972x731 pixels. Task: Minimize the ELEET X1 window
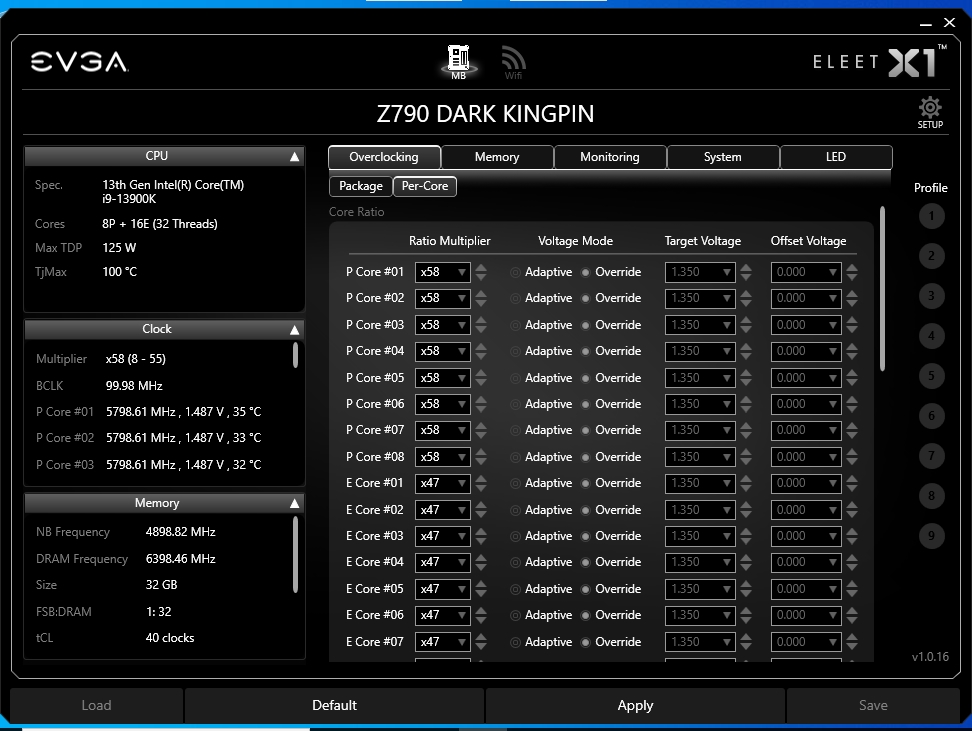926,24
